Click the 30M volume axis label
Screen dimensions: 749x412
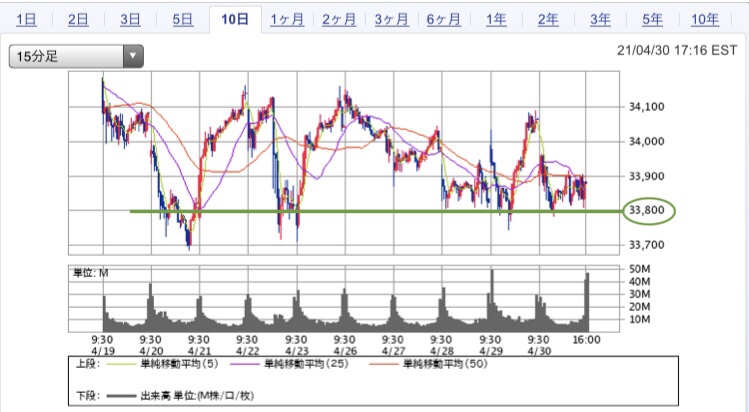click(x=639, y=294)
